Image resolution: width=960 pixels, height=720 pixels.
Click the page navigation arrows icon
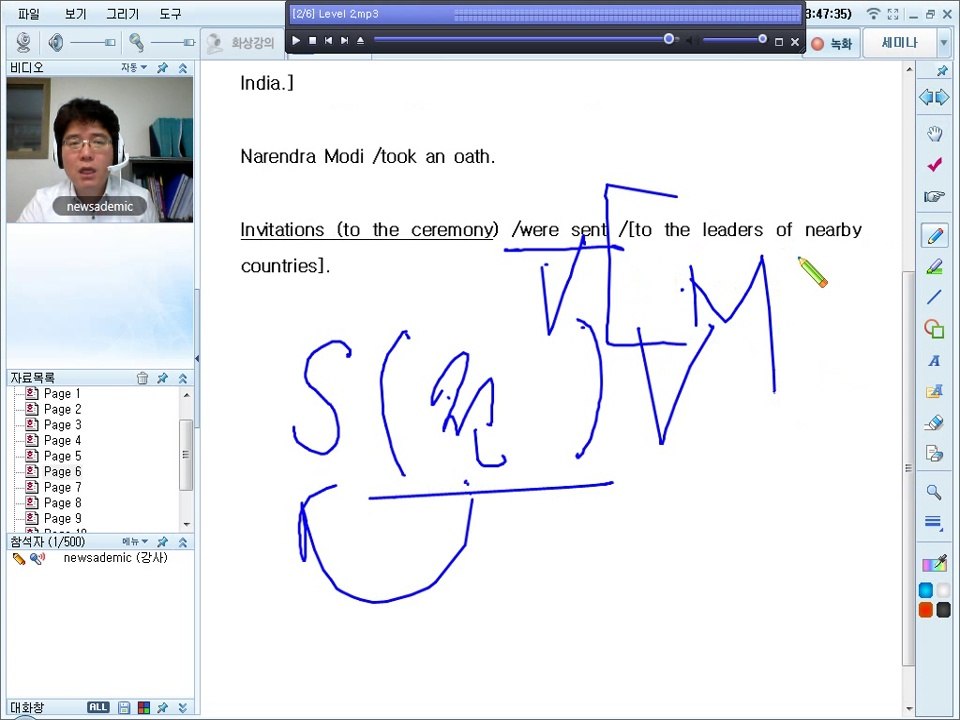pyautogui.click(x=934, y=97)
